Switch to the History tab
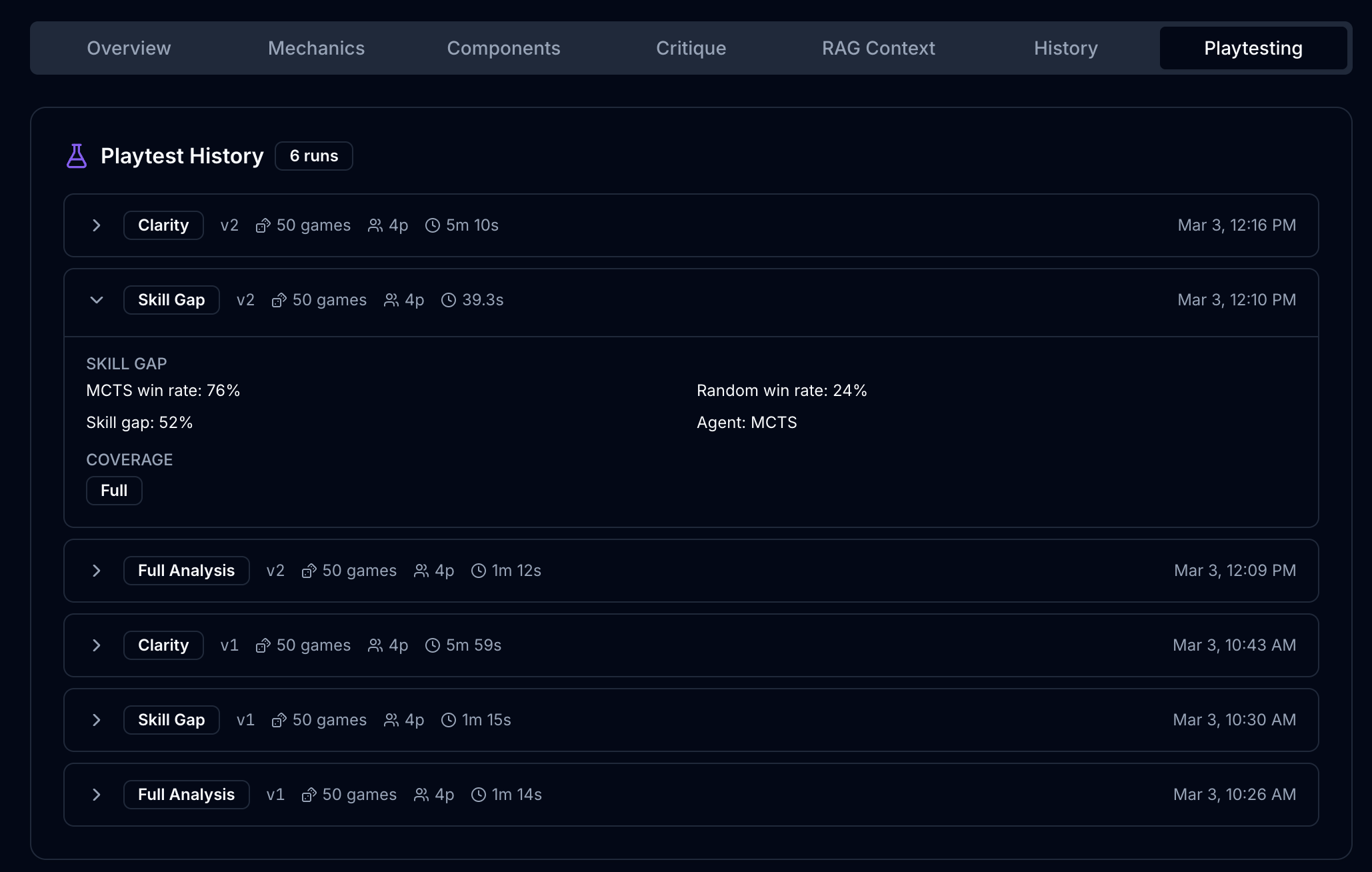The width and height of the screenshot is (1372, 872). pyautogui.click(x=1065, y=48)
